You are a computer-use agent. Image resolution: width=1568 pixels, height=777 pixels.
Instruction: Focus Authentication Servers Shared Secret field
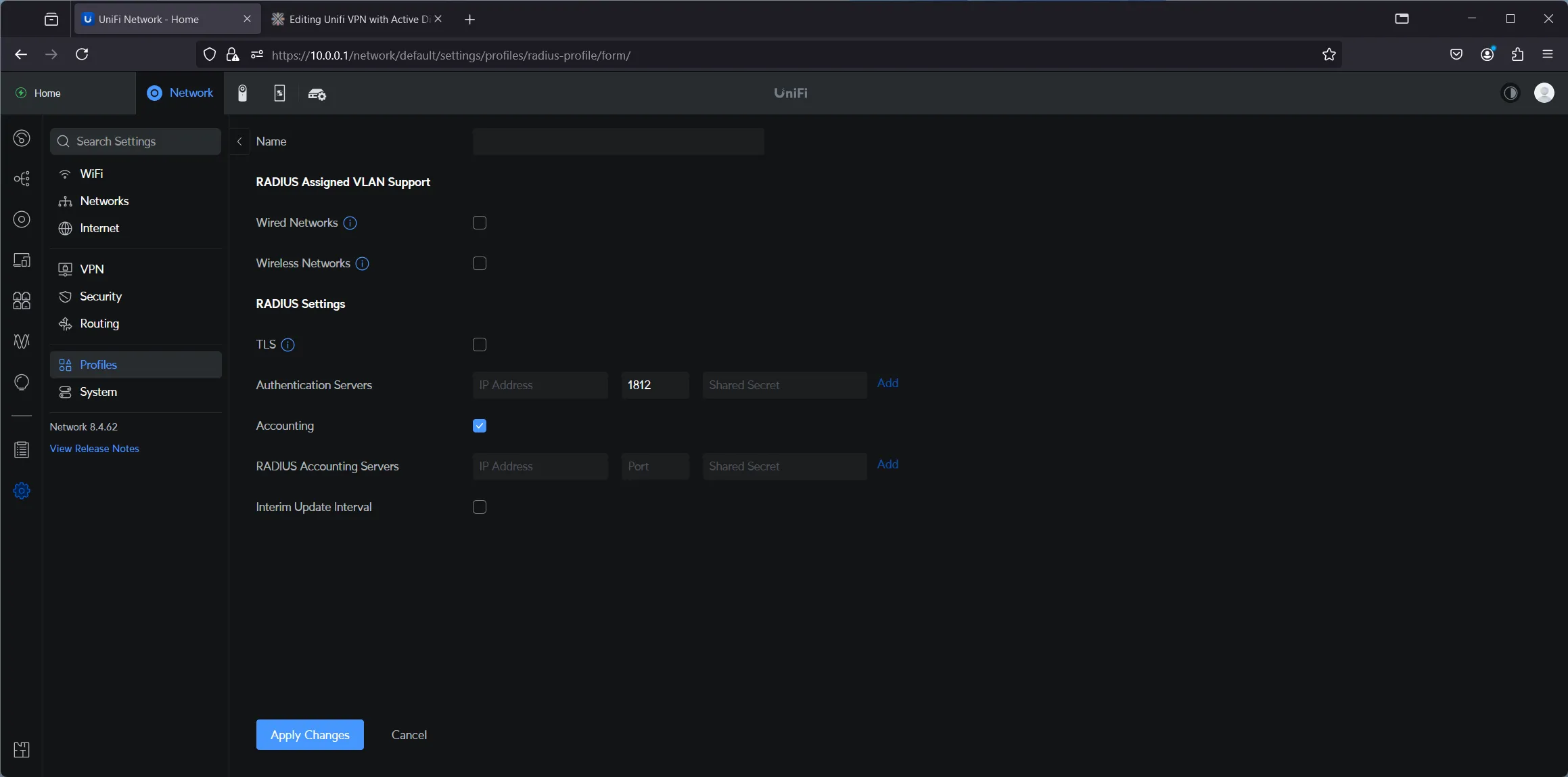(785, 385)
